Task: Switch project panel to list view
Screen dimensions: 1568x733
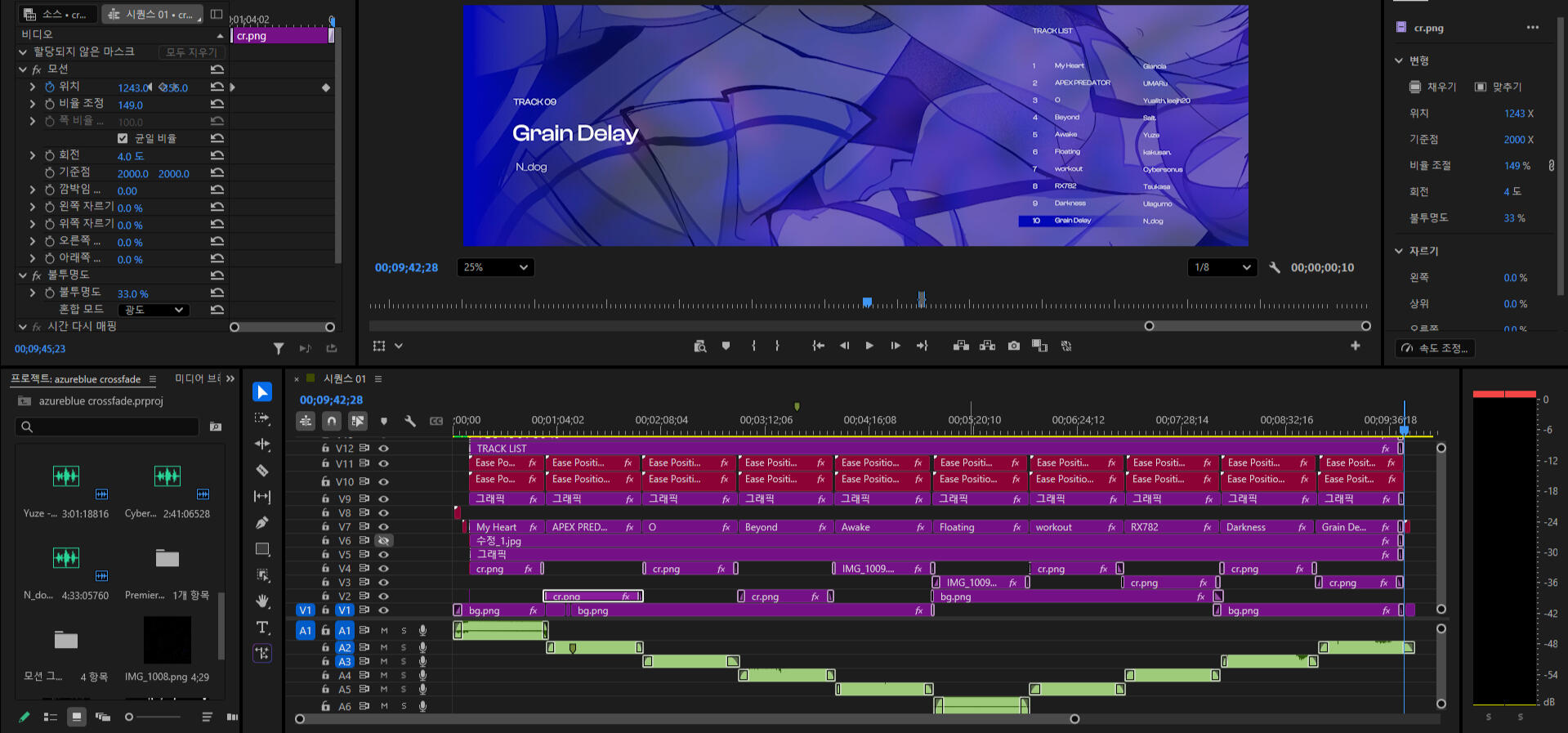Action: click(x=51, y=717)
